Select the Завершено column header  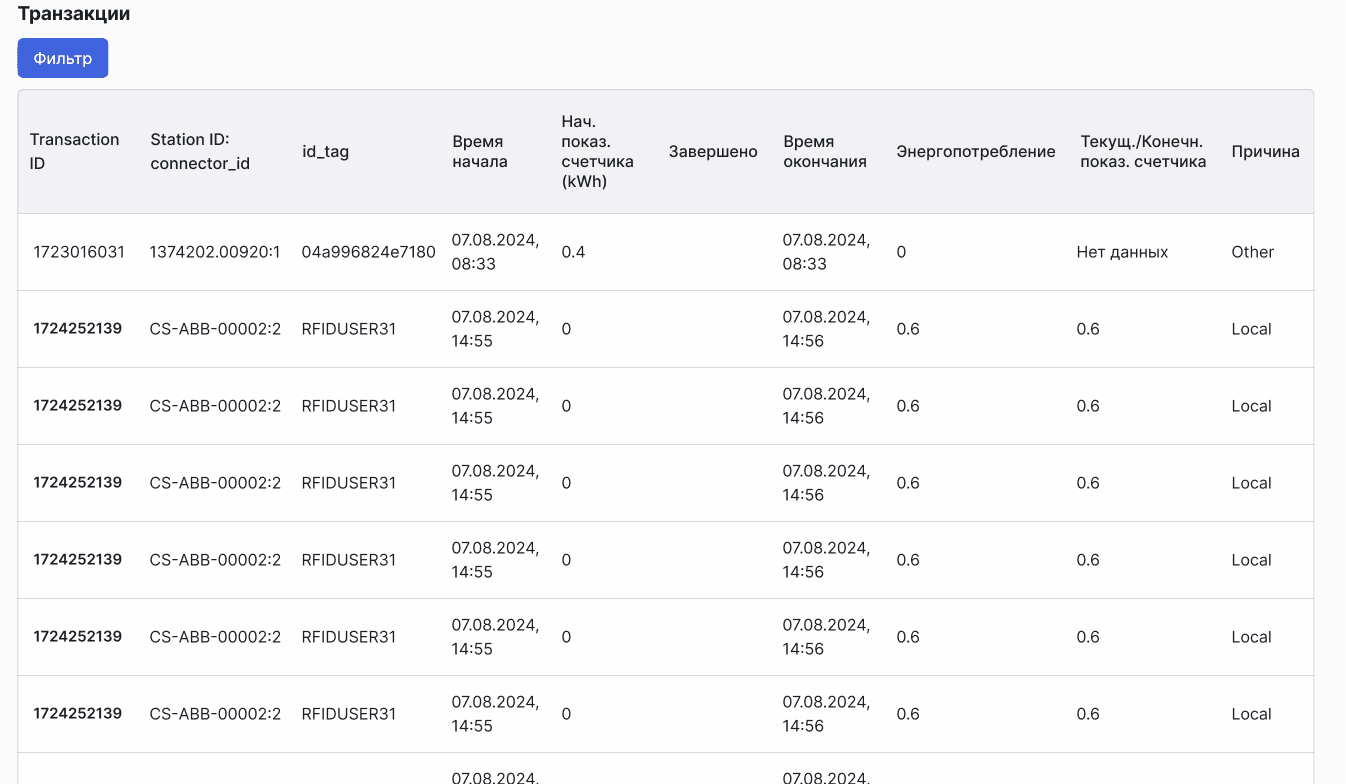pos(713,152)
